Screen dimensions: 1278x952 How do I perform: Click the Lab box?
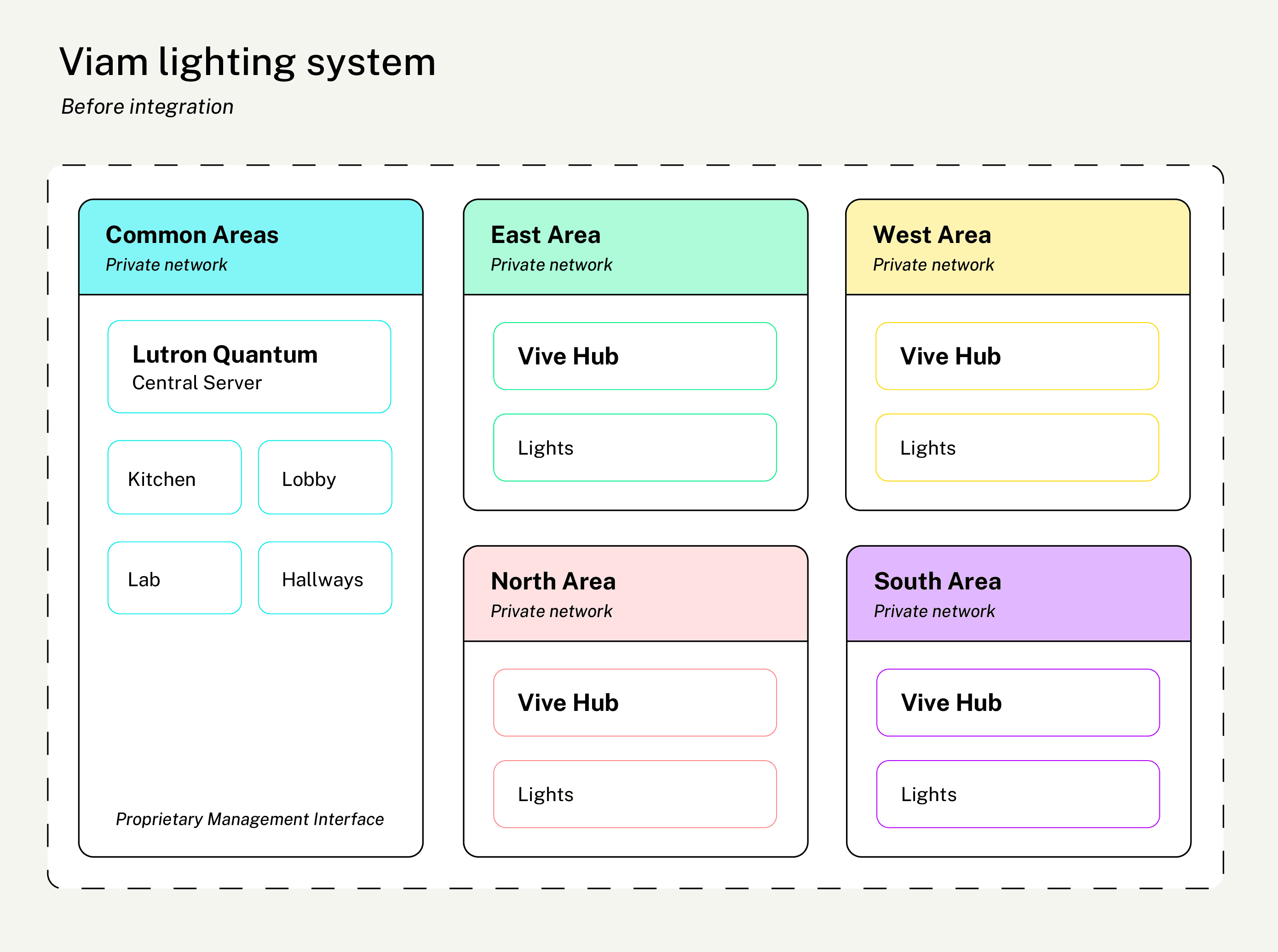coord(175,577)
